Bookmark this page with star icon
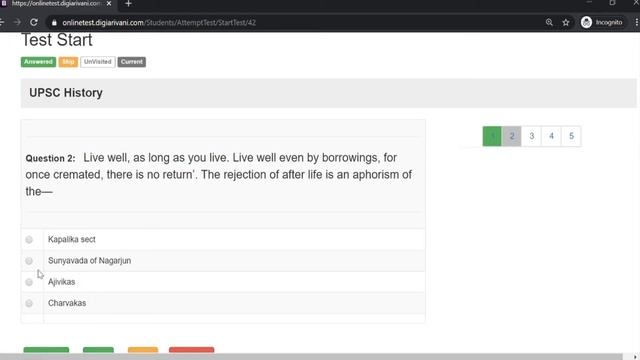This screenshot has height=360, width=640. tap(566, 22)
